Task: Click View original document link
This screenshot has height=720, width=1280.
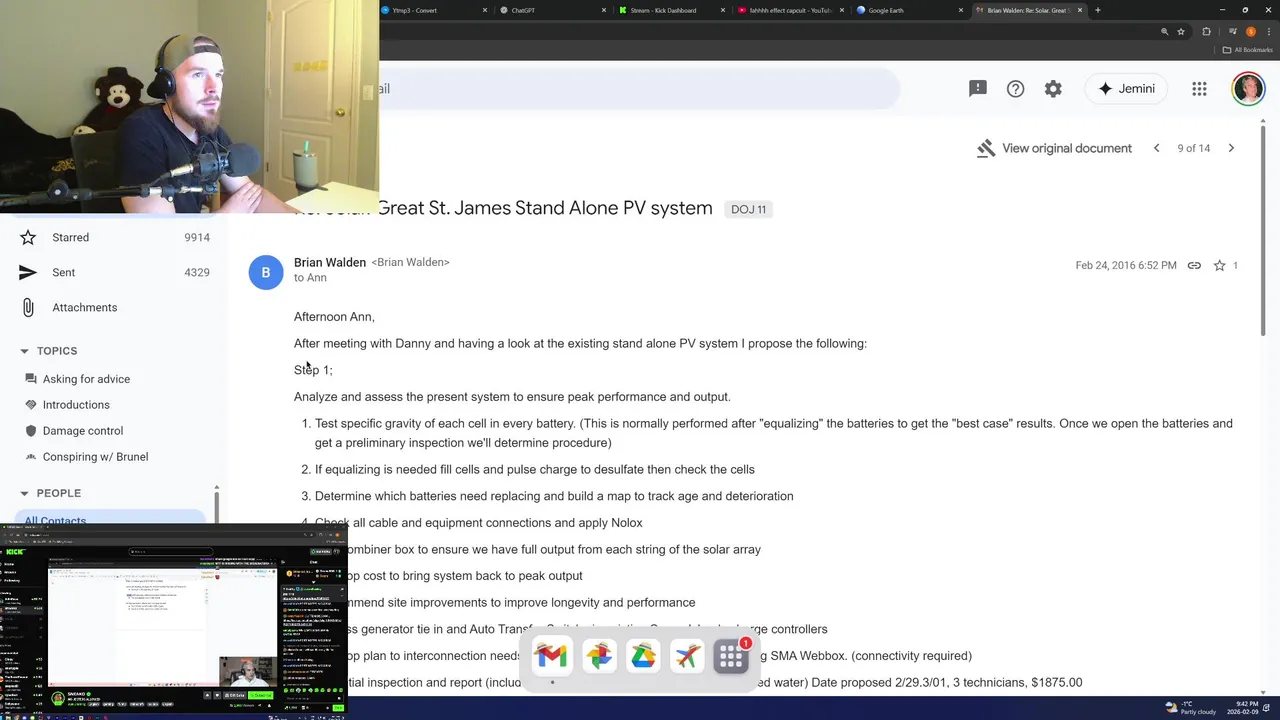Action: tap(1054, 148)
